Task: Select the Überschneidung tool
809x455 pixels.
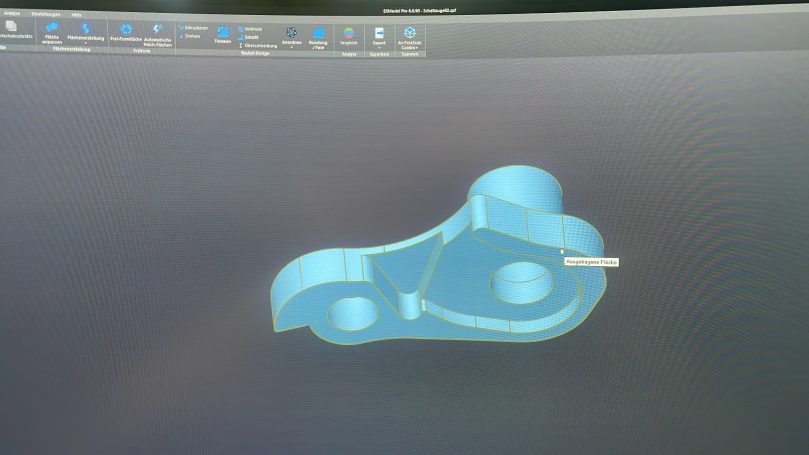Action: pos(258,45)
